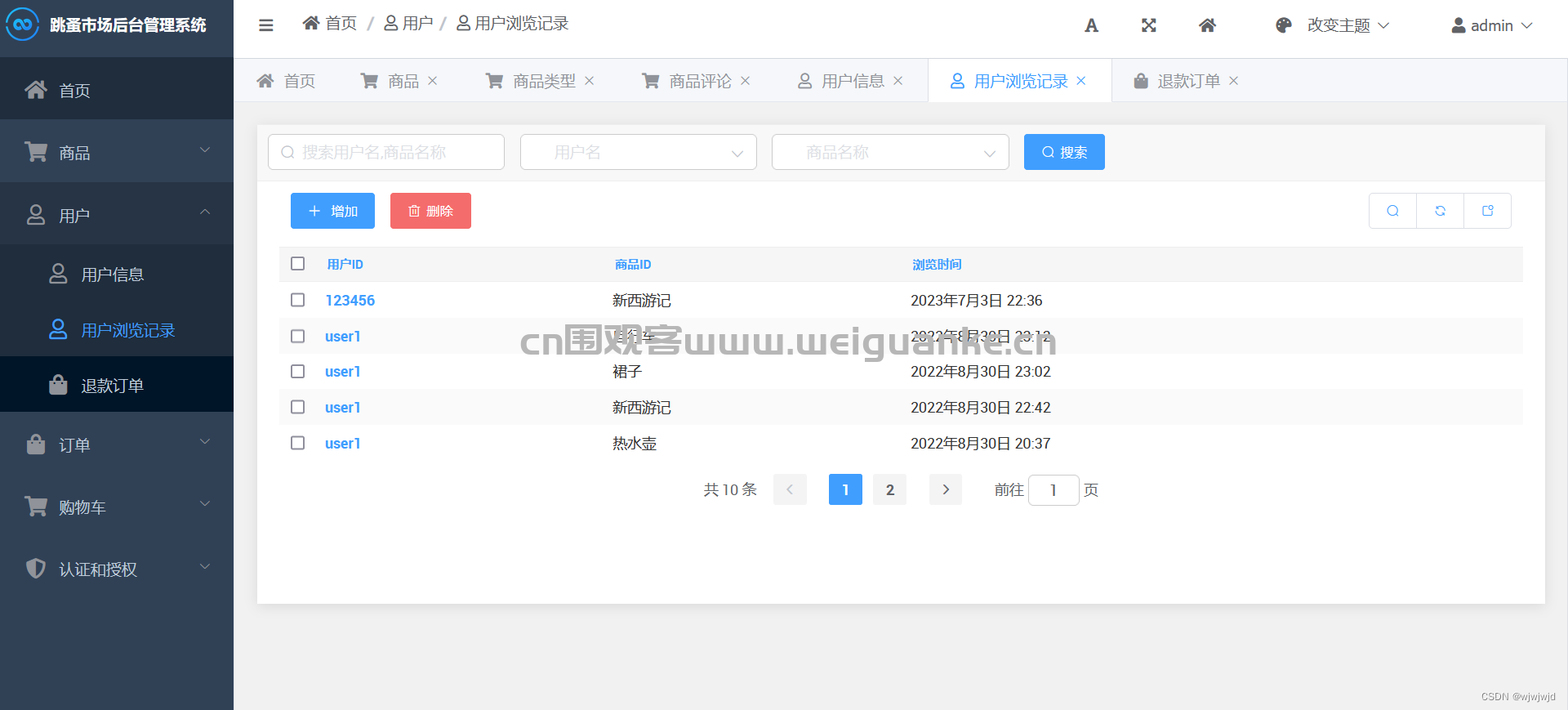Screen dimensions: 1568x710
Task: Click the 共 10 条 total text
Action: tap(730, 489)
